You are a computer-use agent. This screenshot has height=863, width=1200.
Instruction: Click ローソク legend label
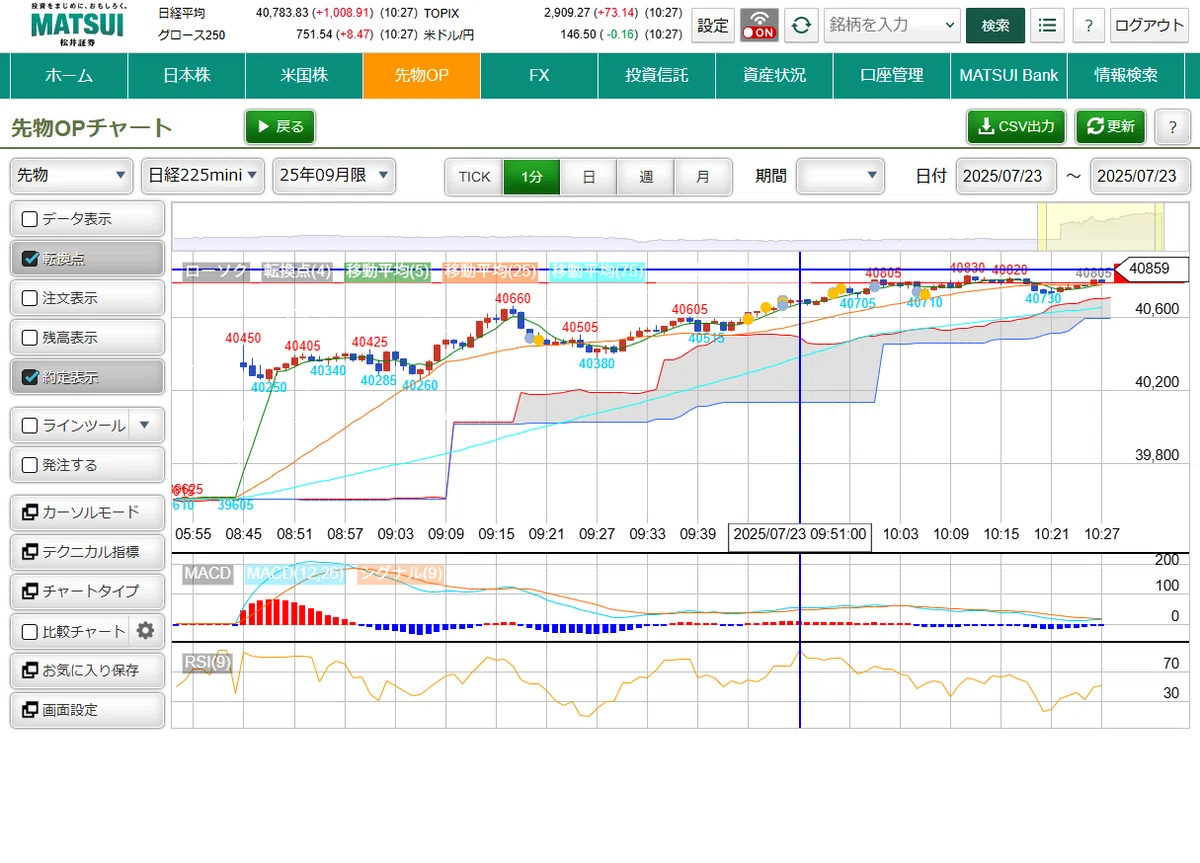(216, 271)
